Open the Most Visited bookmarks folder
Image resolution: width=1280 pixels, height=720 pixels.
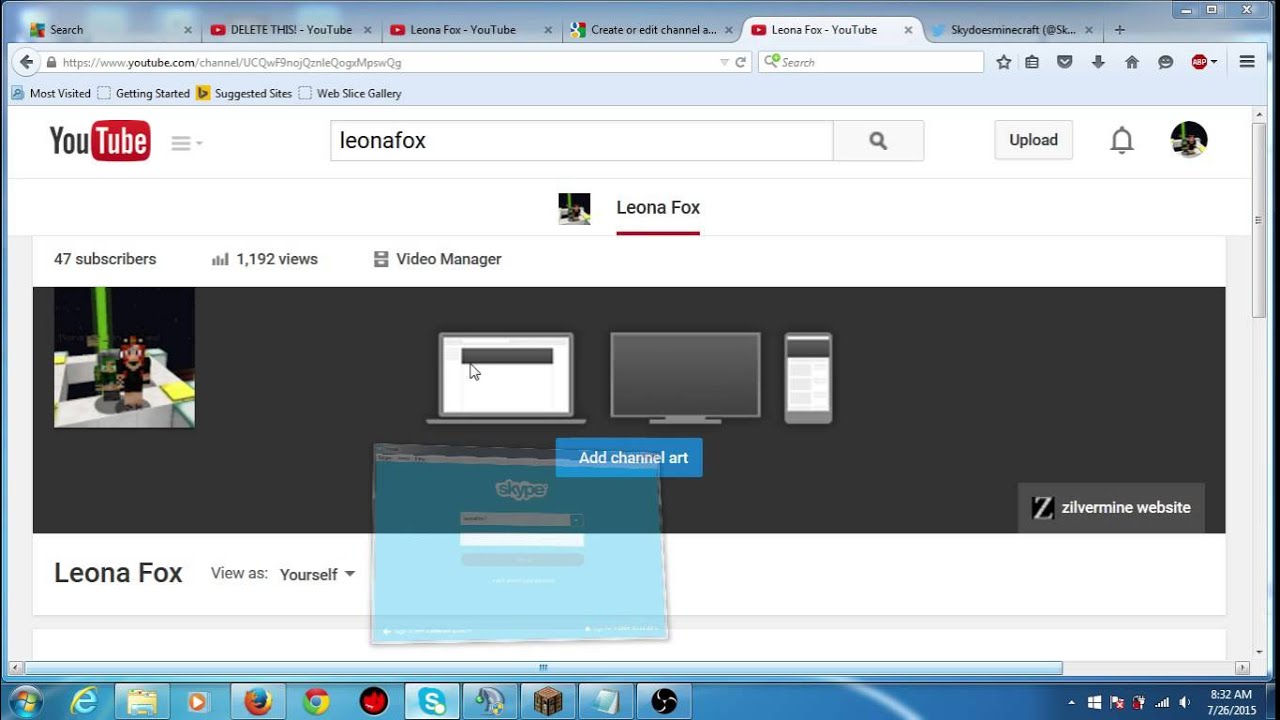click(x=51, y=93)
